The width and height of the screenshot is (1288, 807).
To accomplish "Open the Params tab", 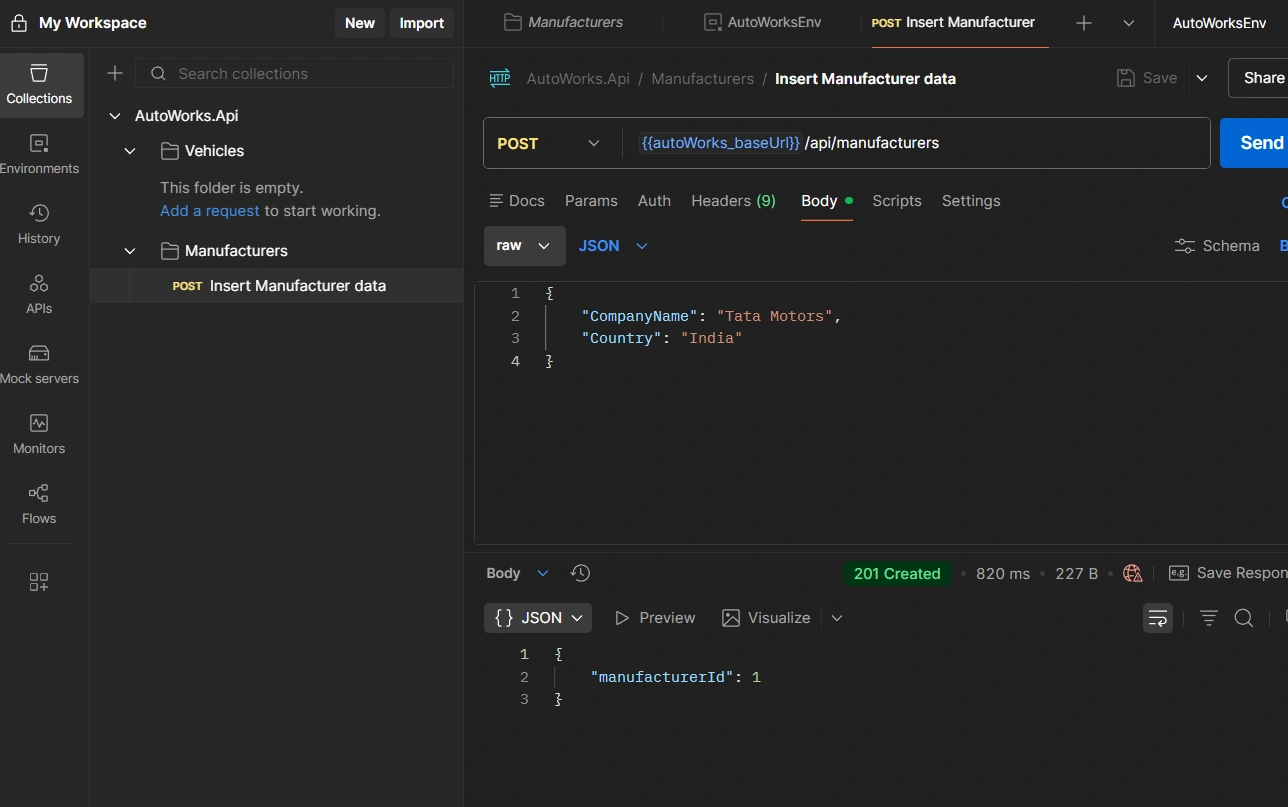I will [591, 201].
